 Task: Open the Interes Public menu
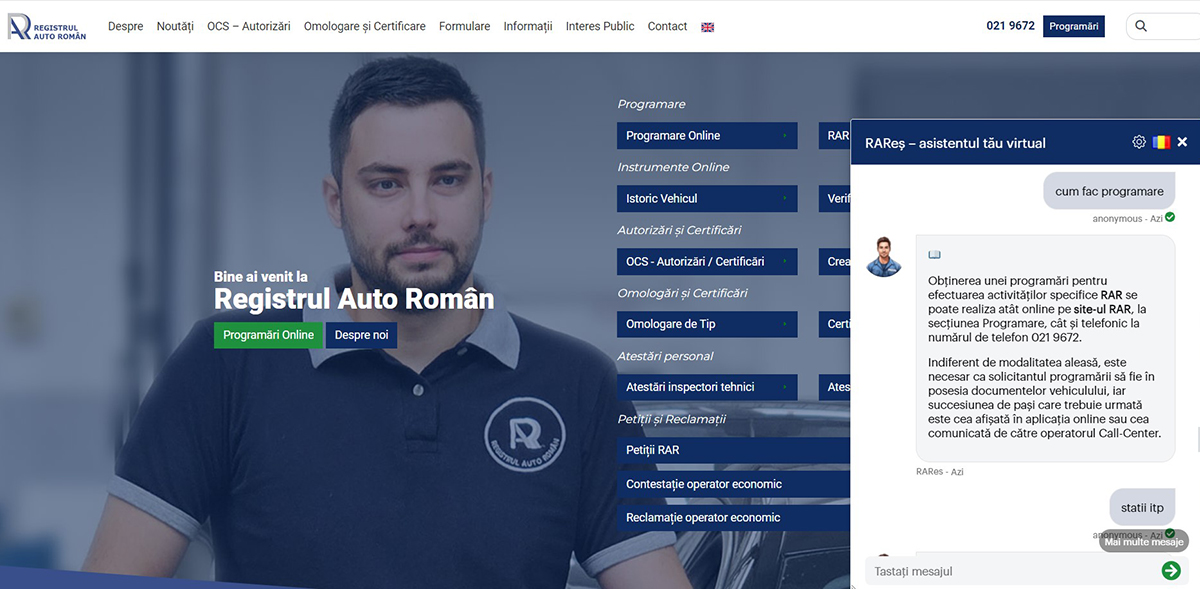tap(600, 26)
